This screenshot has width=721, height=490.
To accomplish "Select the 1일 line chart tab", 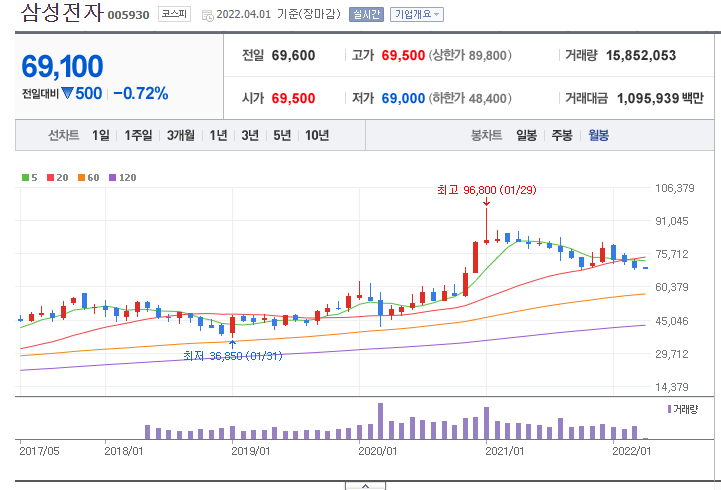I will [x=101, y=135].
